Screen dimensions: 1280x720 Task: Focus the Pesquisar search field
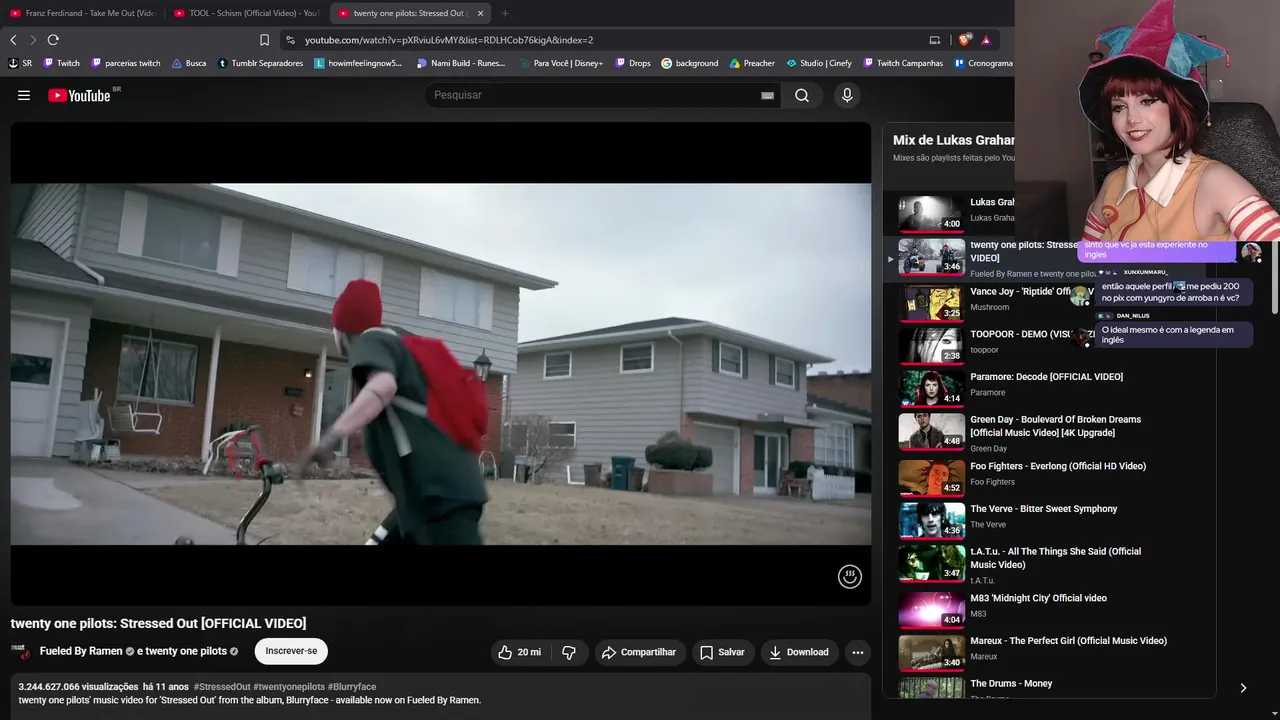595,95
